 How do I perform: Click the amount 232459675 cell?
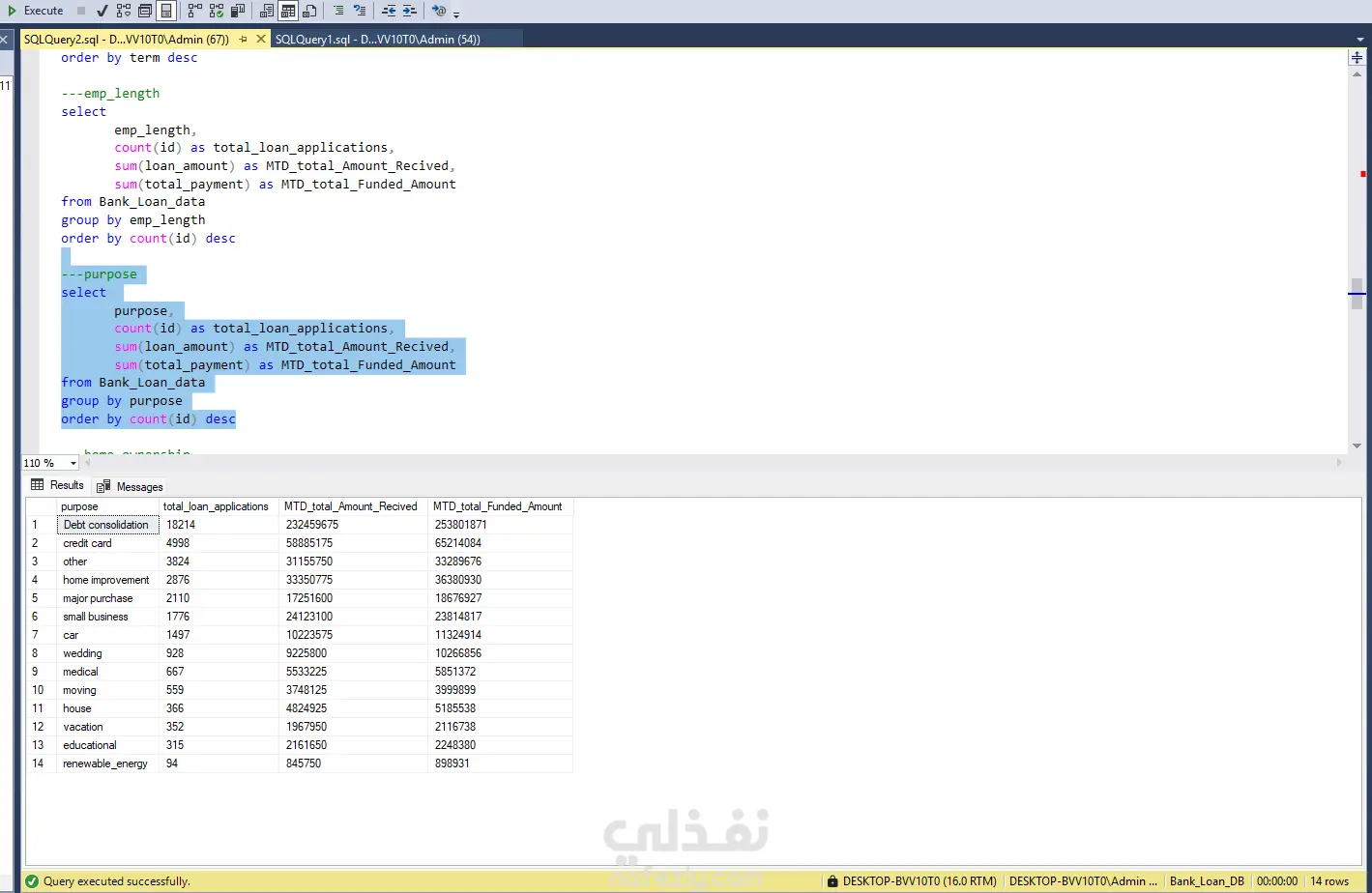(x=354, y=525)
